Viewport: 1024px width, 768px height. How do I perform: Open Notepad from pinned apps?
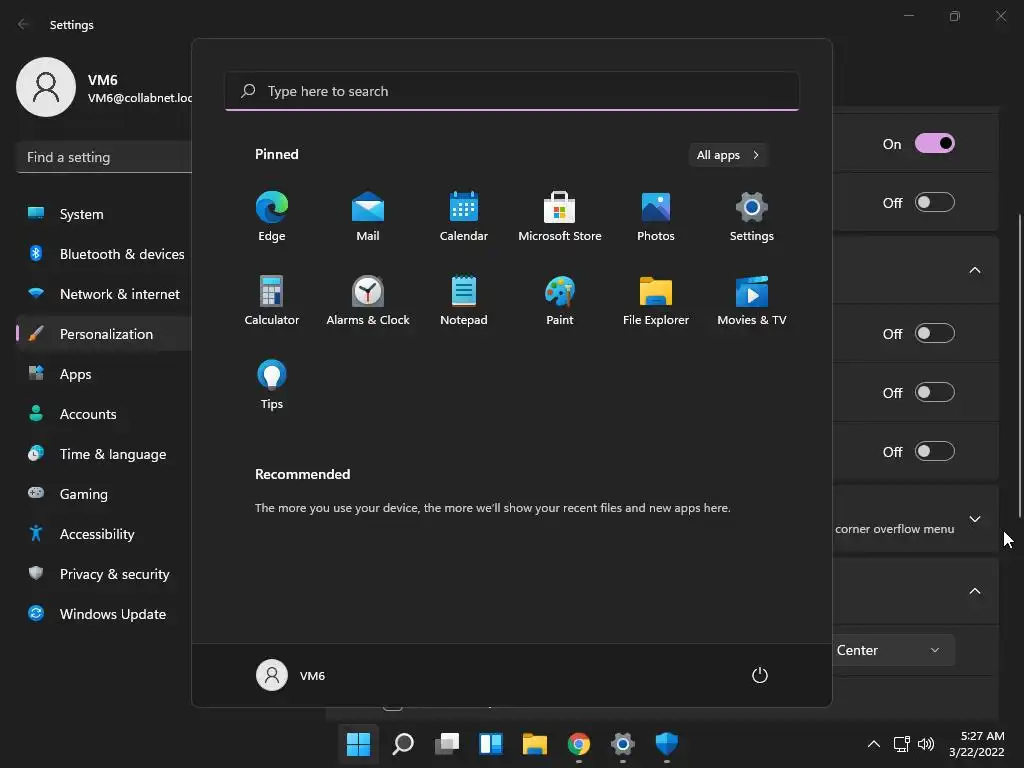pyautogui.click(x=464, y=300)
